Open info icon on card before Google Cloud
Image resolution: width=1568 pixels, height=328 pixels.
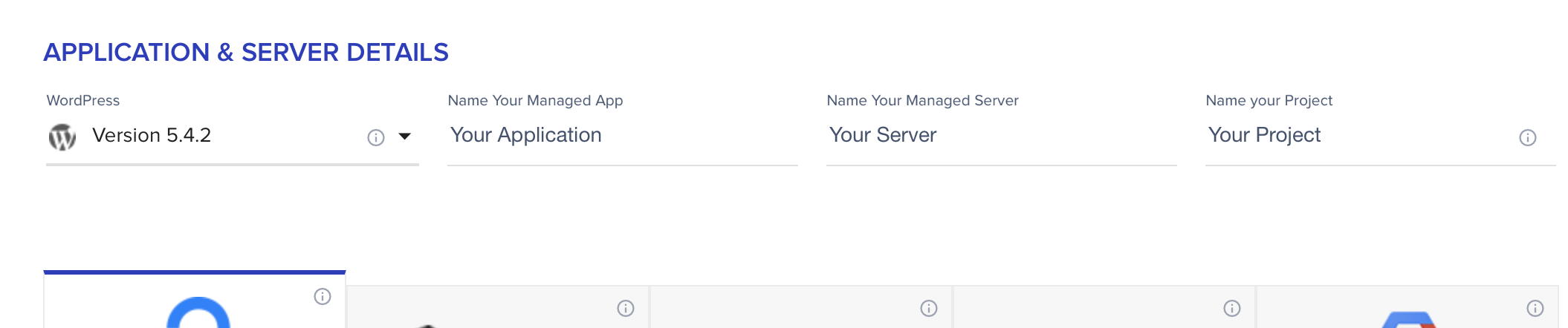click(x=1232, y=308)
